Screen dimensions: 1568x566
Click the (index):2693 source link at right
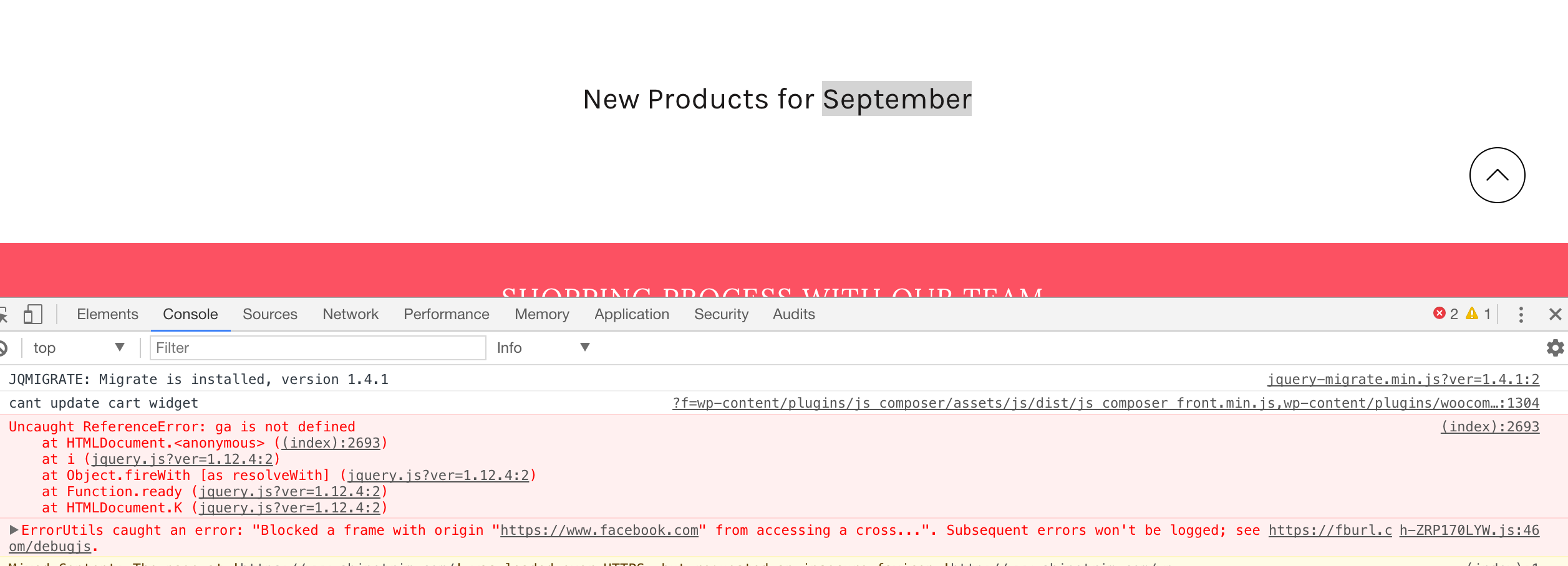(x=1489, y=427)
